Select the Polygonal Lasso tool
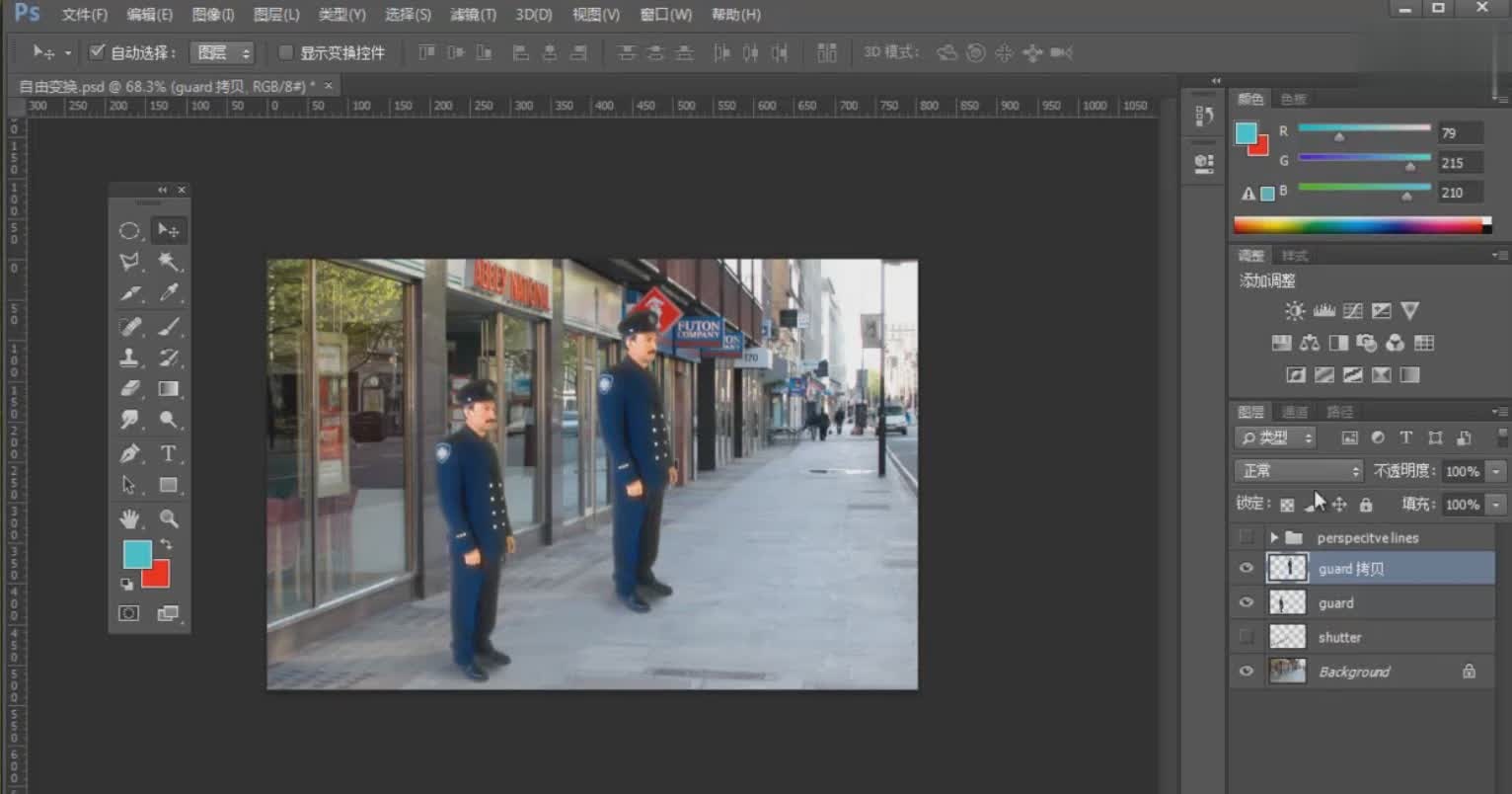The width and height of the screenshot is (1512, 794). [129, 262]
